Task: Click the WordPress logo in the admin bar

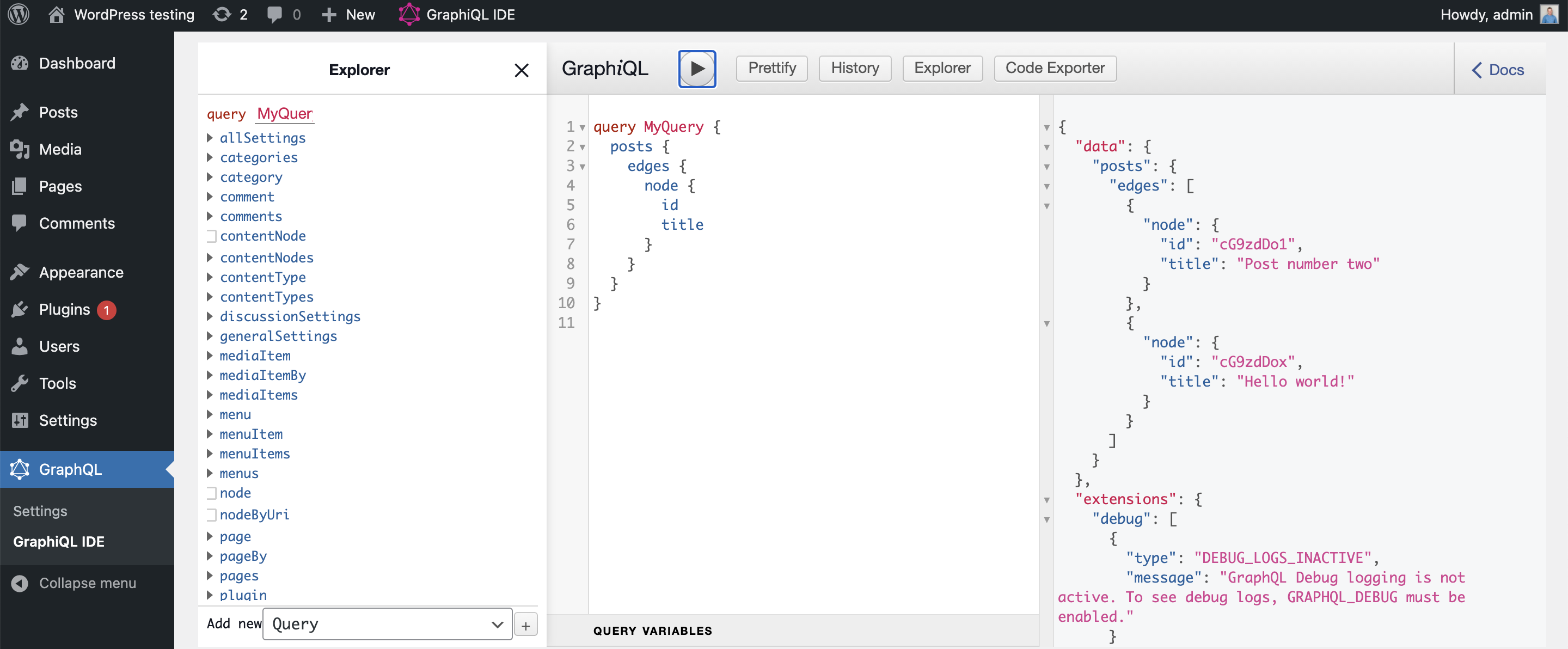Action: click(19, 15)
